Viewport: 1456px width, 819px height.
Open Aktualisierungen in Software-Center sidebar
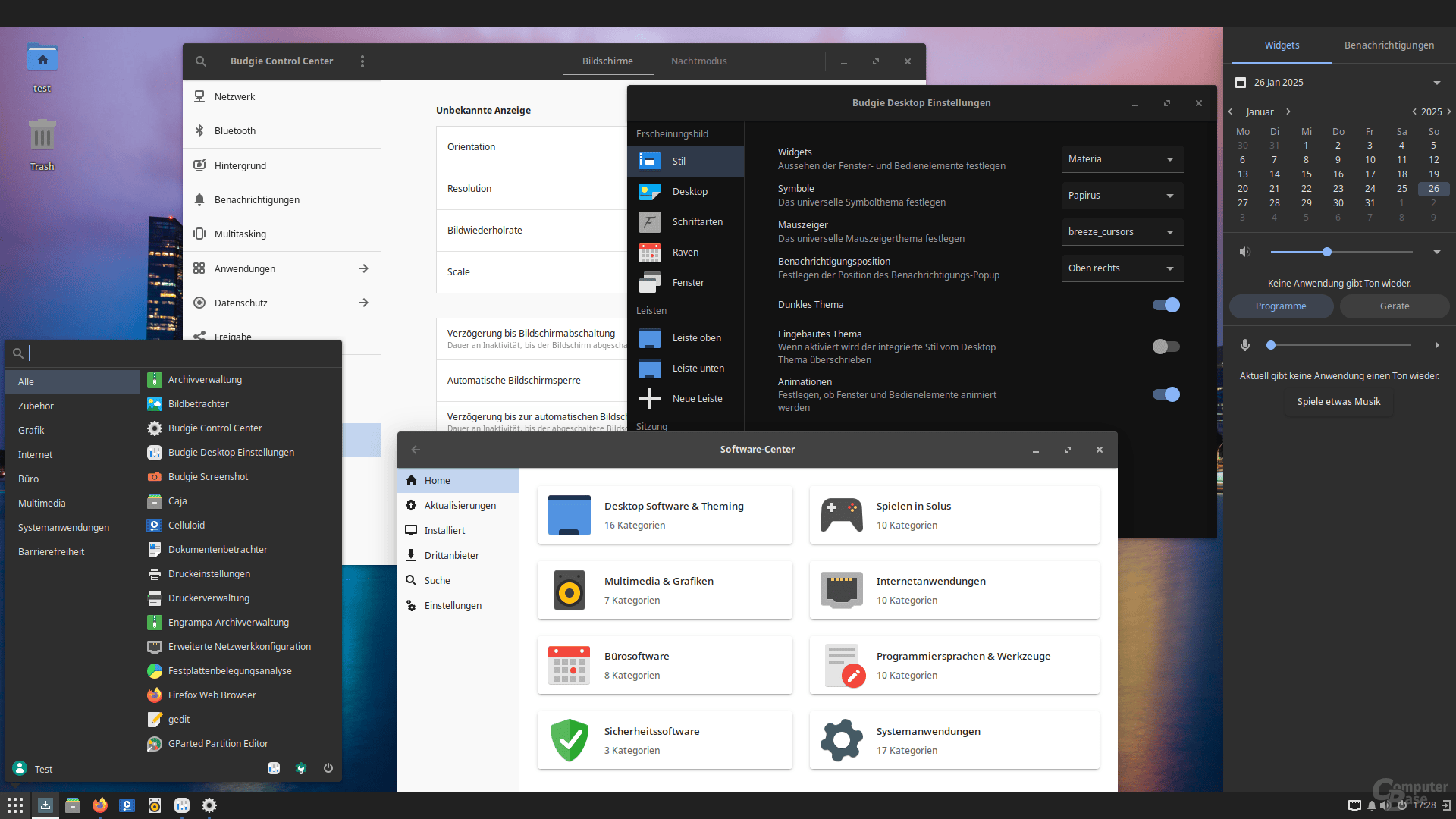459,506
